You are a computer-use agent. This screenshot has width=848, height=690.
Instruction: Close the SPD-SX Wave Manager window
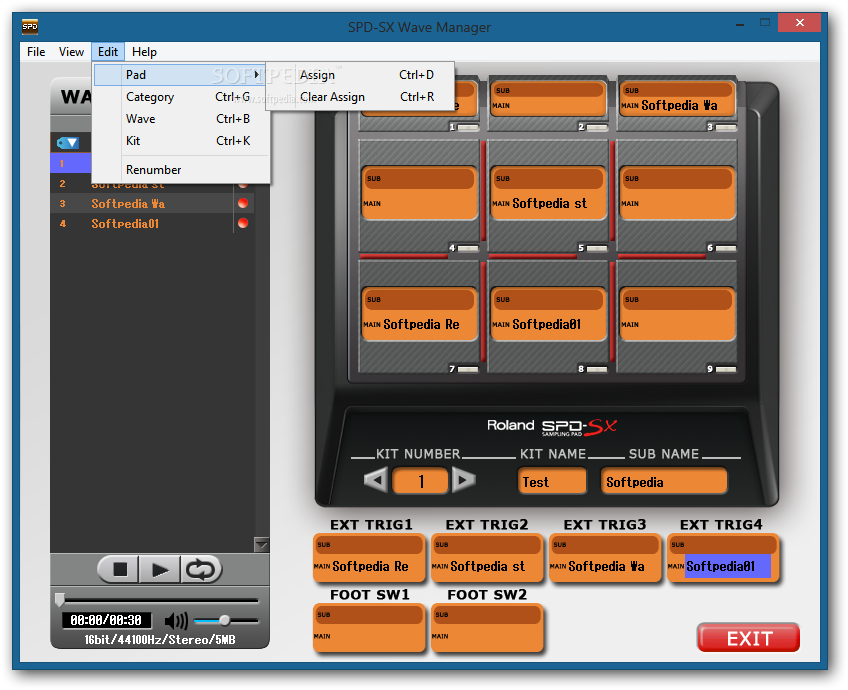point(799,23)
